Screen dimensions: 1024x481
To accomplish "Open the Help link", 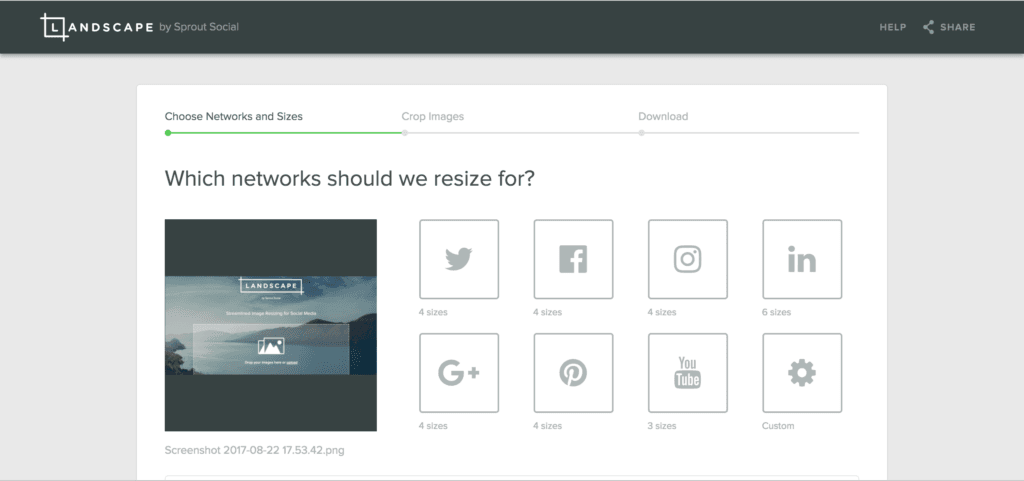I will click(892, 27).
